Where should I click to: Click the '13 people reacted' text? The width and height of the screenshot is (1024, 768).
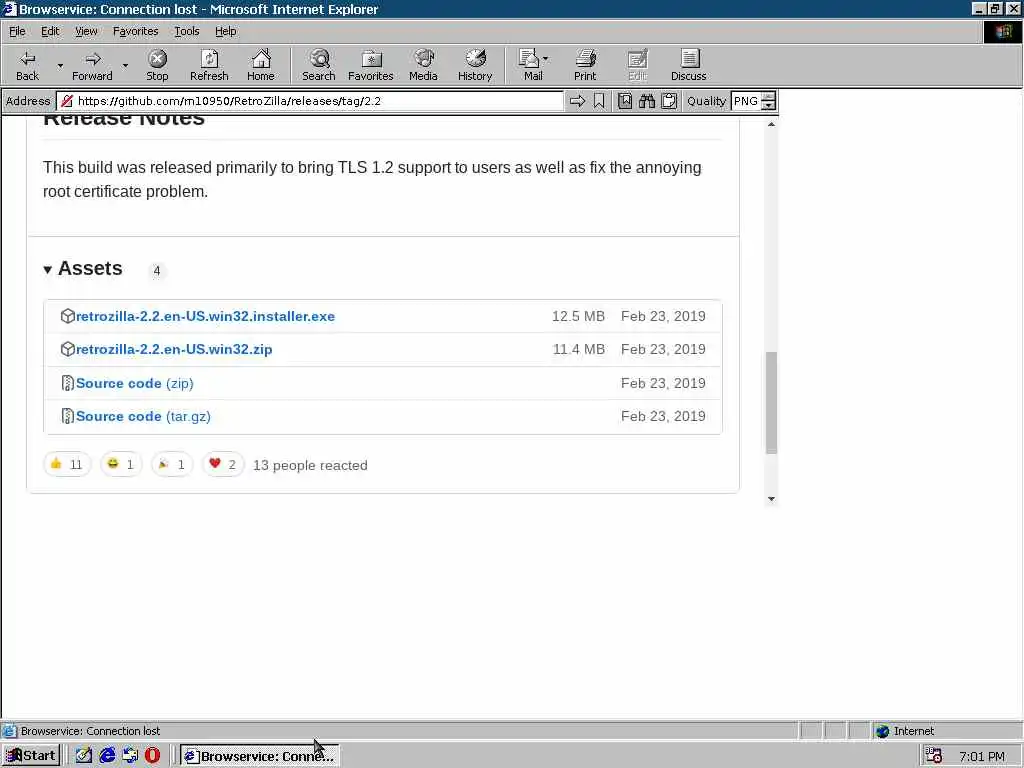[x=310, y=465]
